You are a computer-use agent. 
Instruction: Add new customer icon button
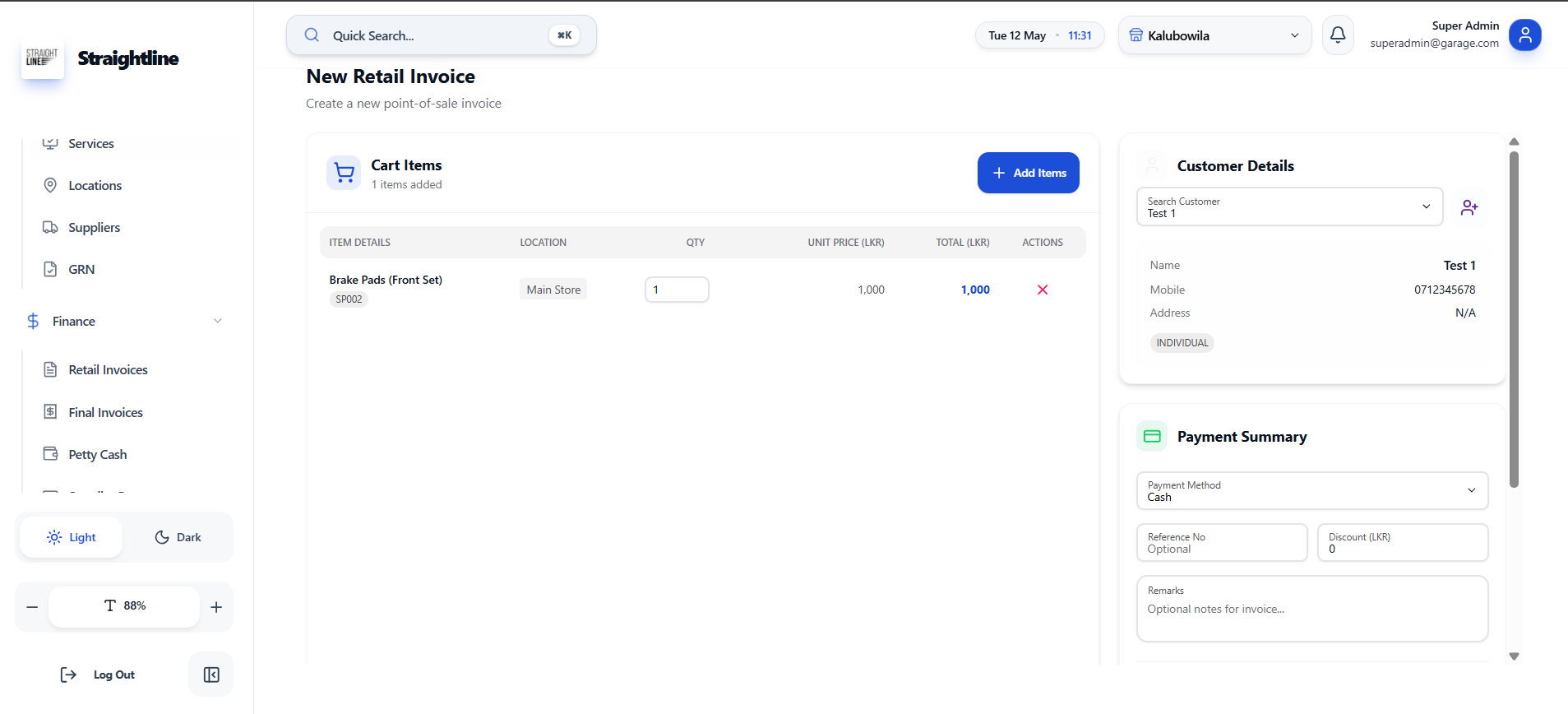click(1469, 207)
